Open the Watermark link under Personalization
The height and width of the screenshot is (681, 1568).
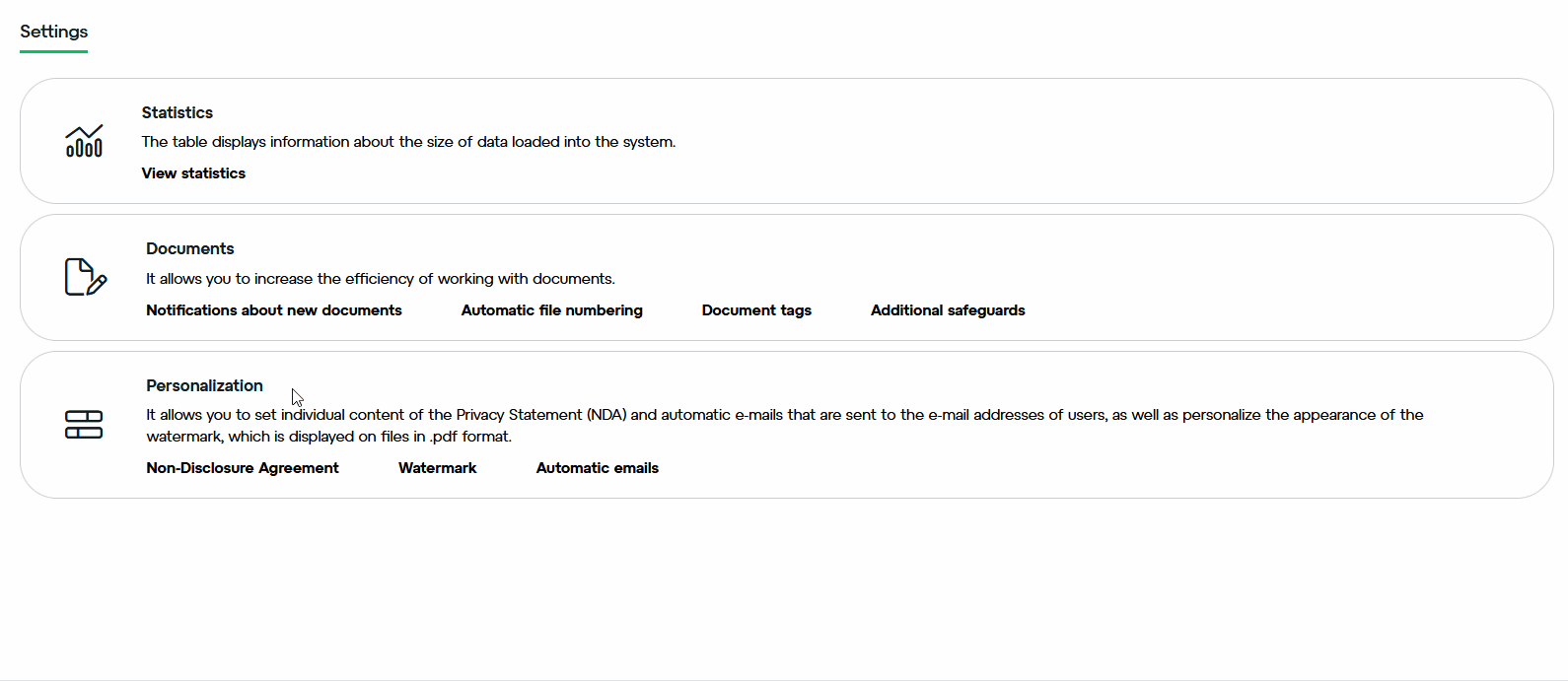tap(438, 468)
